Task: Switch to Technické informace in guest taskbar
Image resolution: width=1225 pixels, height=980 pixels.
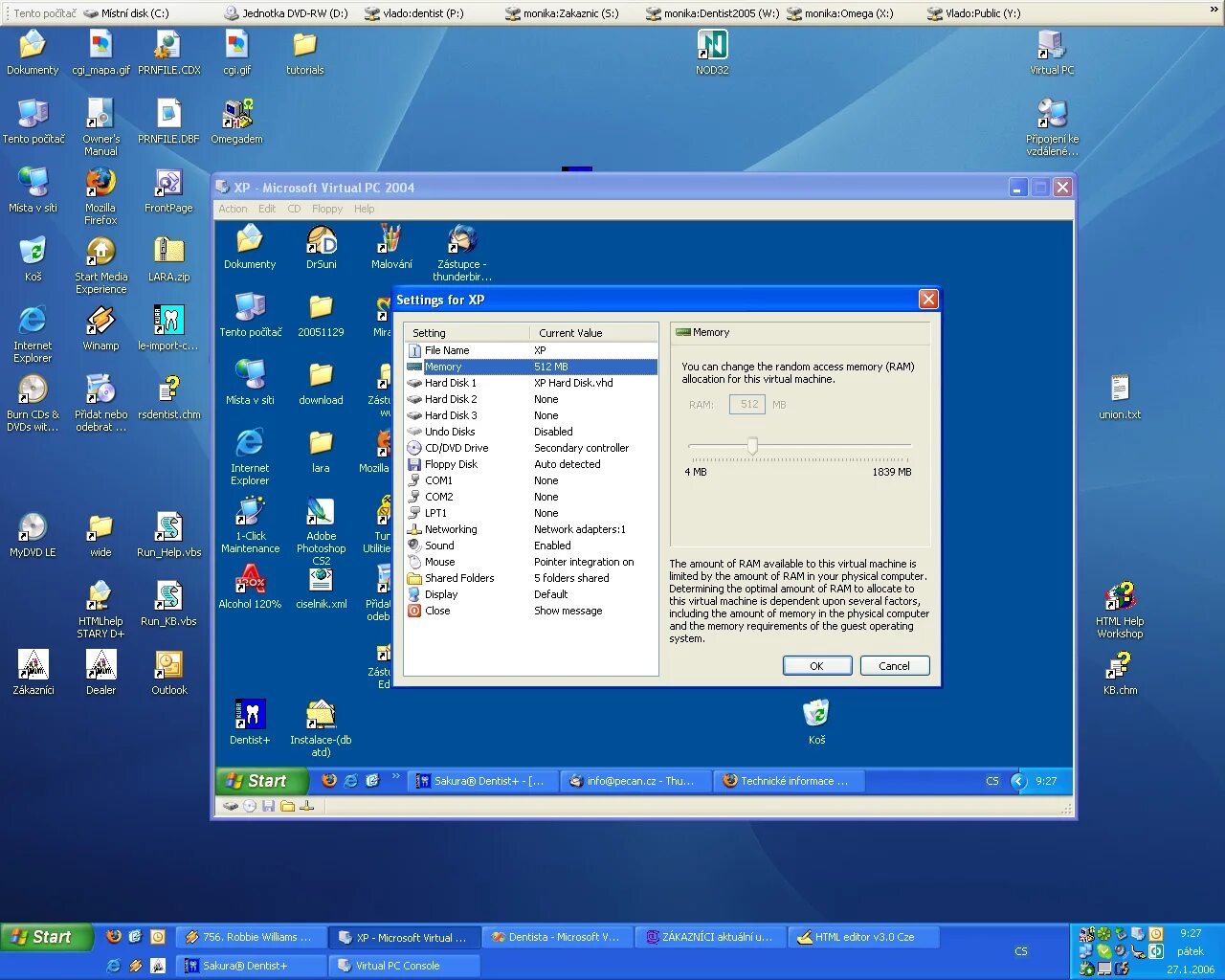Action: point(791,781)
